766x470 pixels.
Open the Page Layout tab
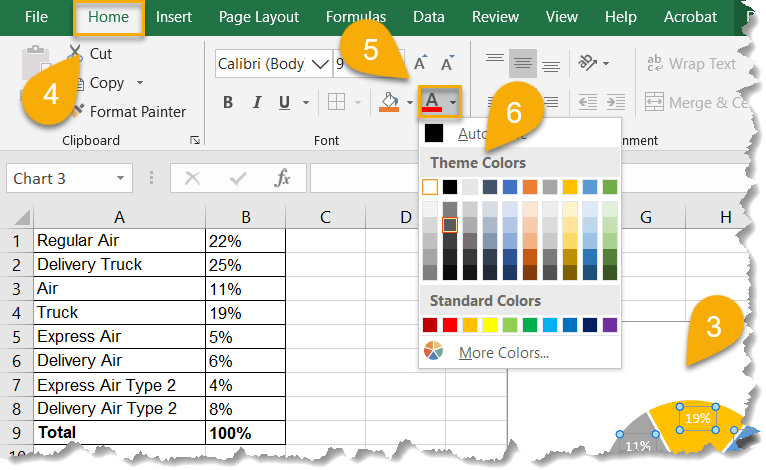tap(258, 17)
